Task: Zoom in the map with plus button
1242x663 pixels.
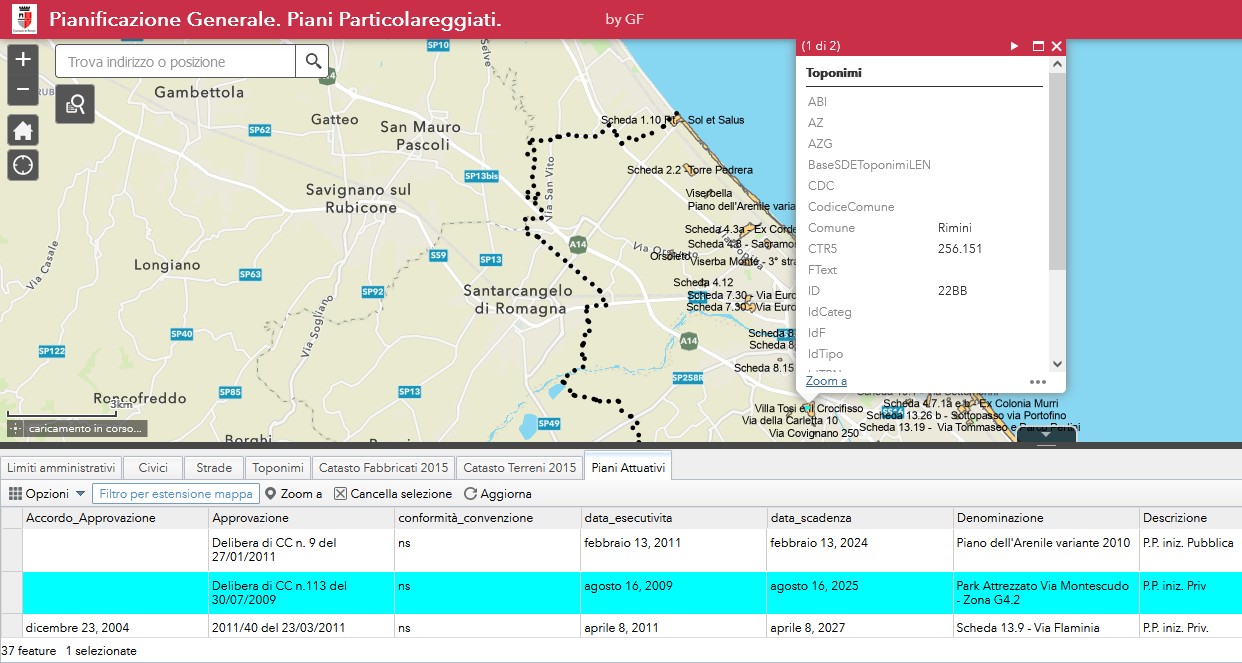Action: coord(23,60)
